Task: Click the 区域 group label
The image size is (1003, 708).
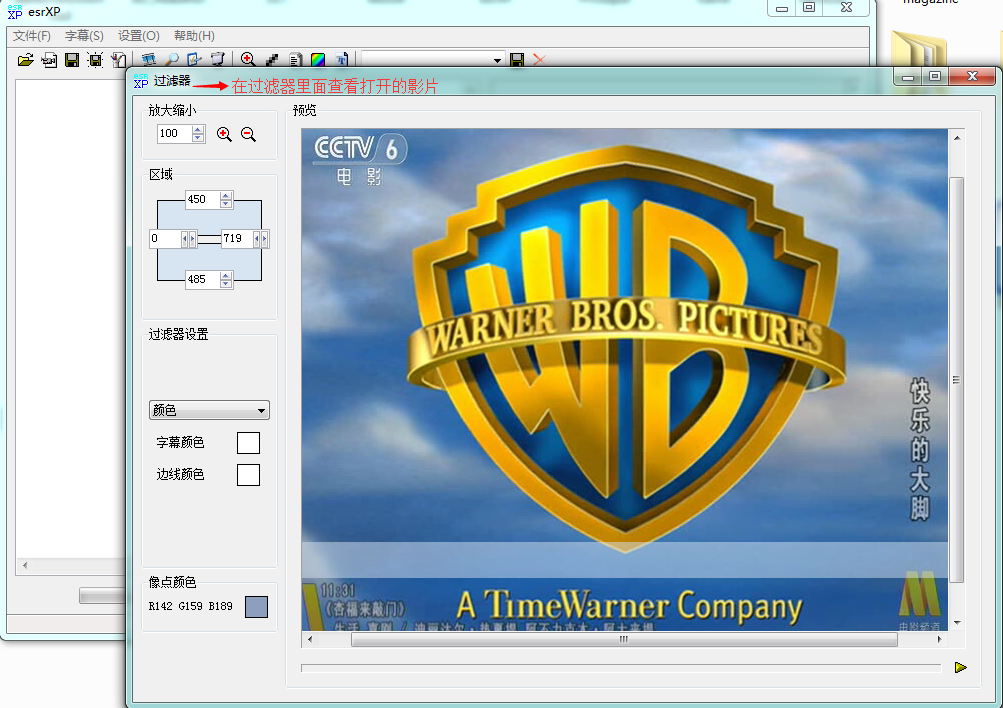Action: (161, 175)
